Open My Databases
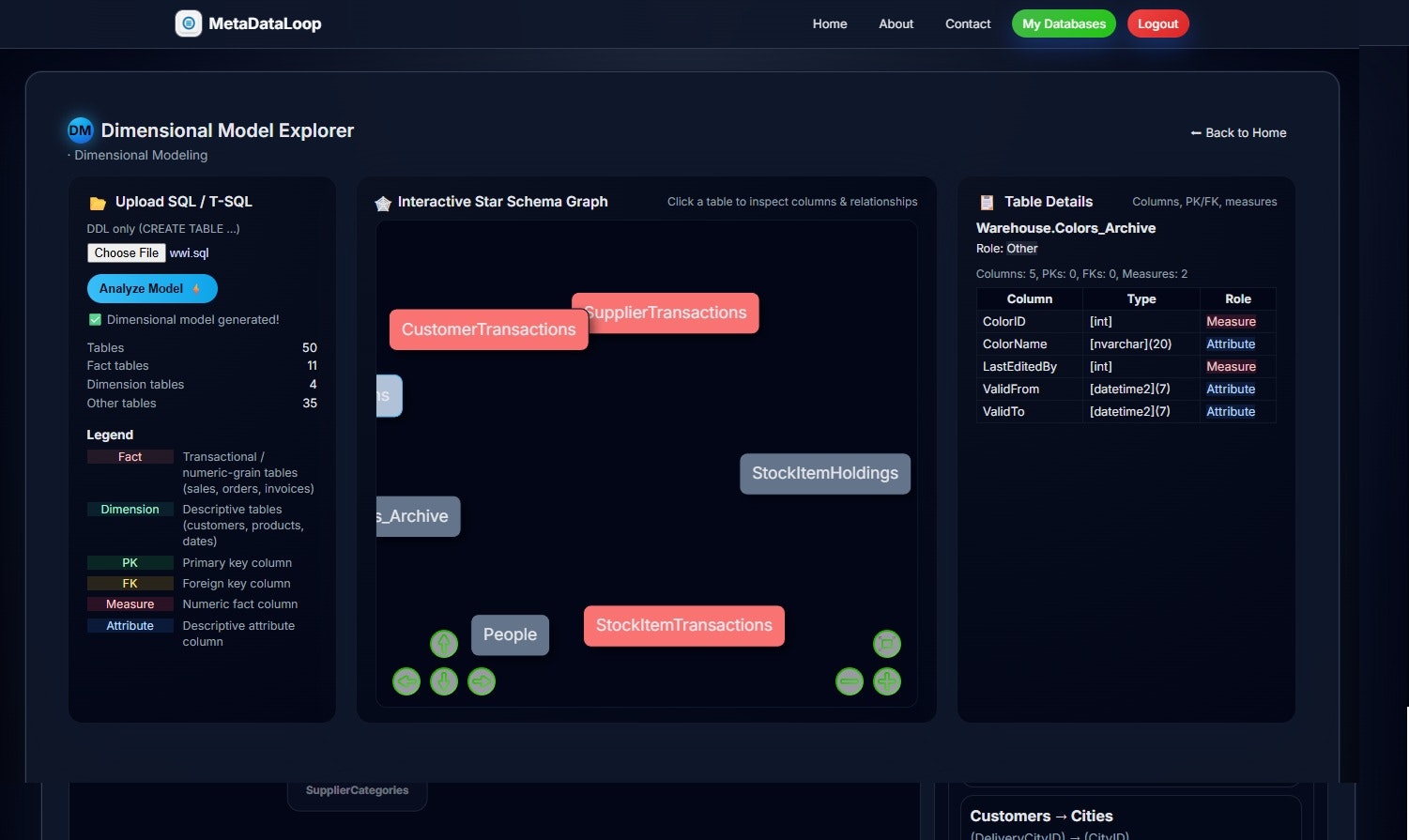The width and height of the screenshot is (1409, 840). tap(1063, 23)
